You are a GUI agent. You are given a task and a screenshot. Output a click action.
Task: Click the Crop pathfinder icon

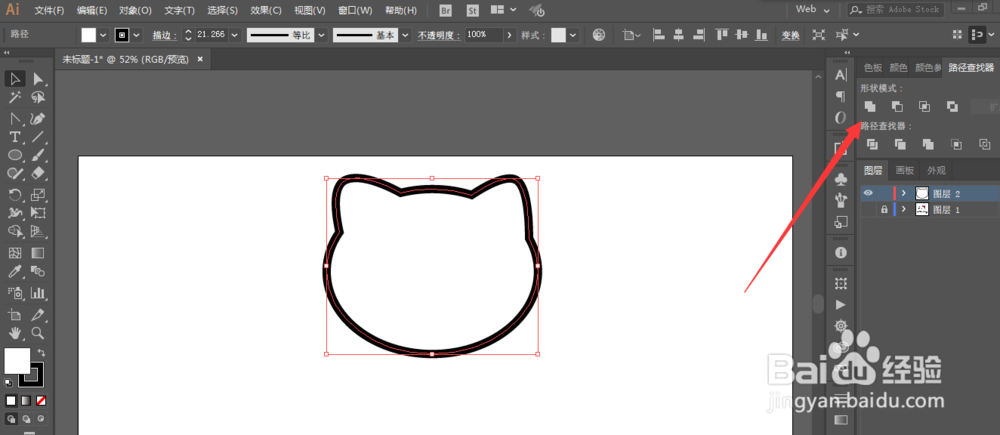956,145
